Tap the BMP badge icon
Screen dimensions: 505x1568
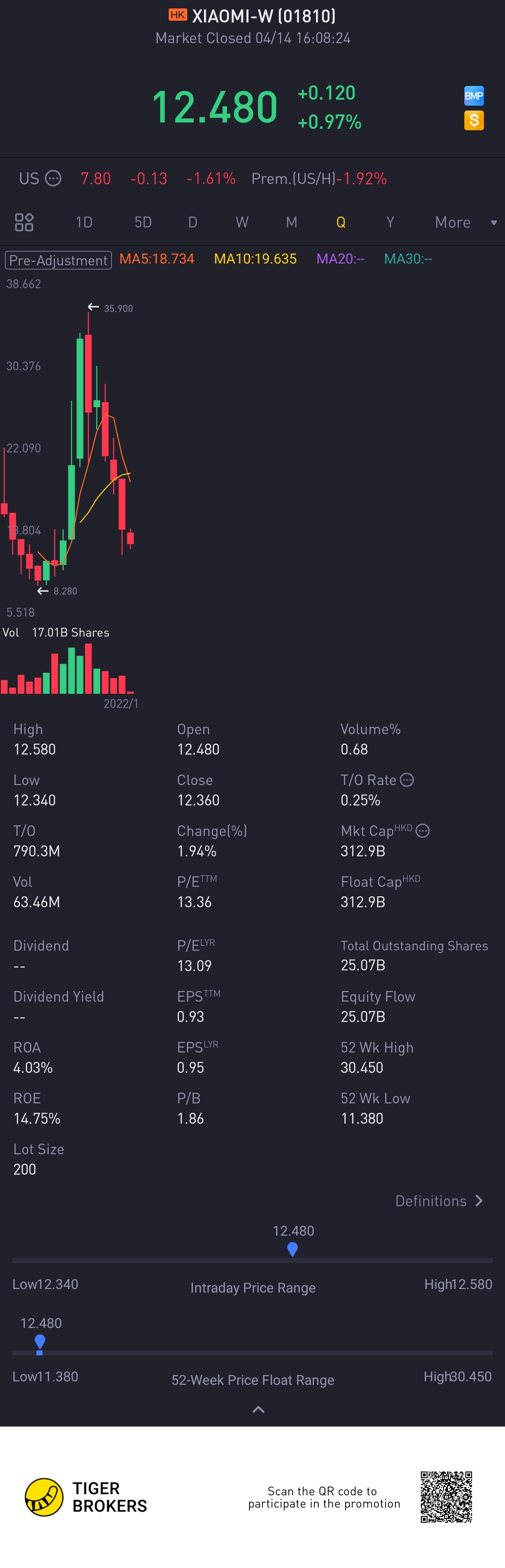[473, 95]
